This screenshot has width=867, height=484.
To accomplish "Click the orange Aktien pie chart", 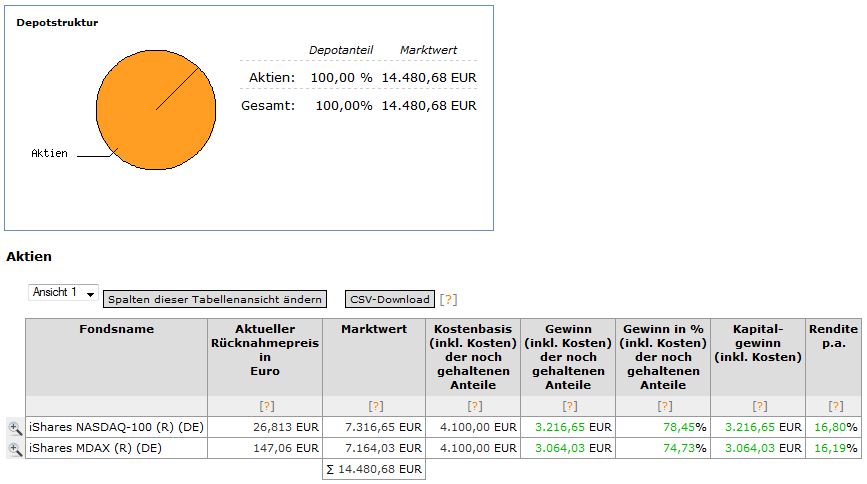I will click(x=156, y=108).
